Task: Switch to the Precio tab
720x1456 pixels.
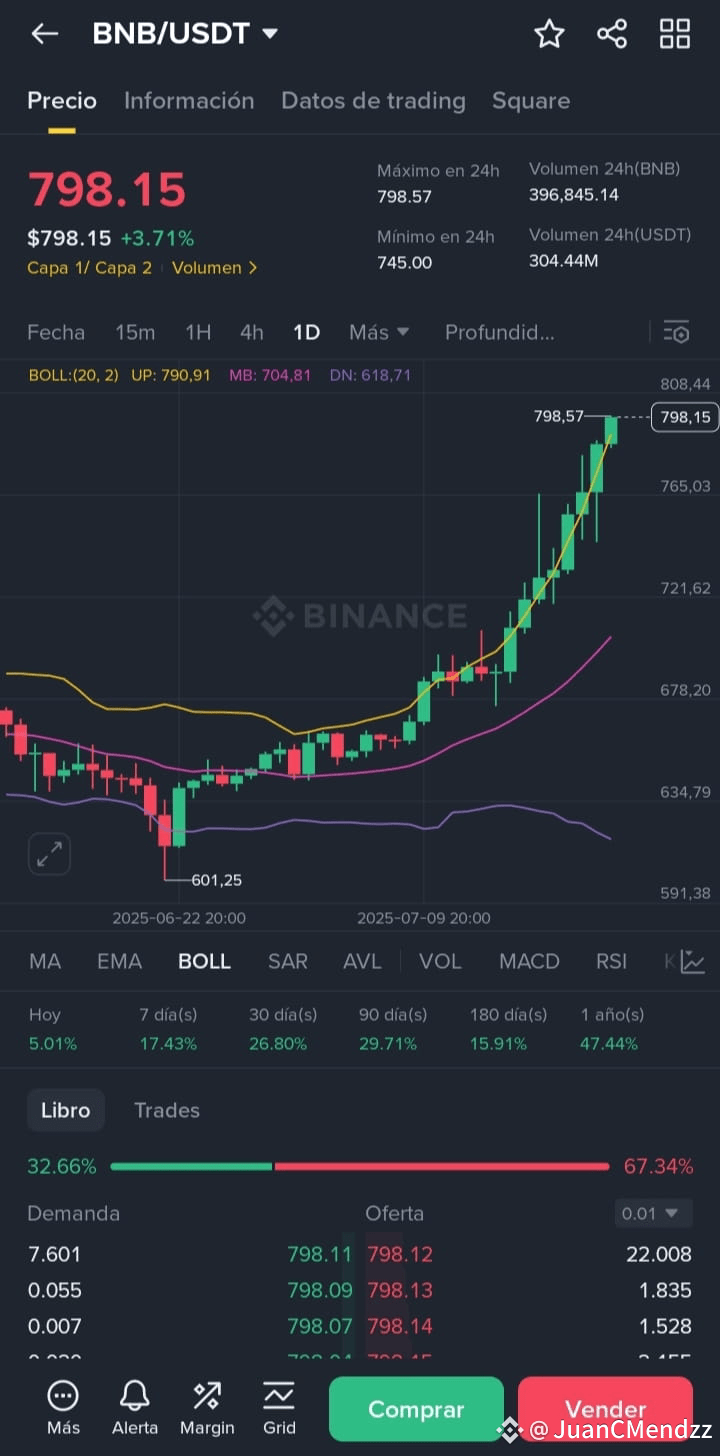Action: click(x=62, y=101)
